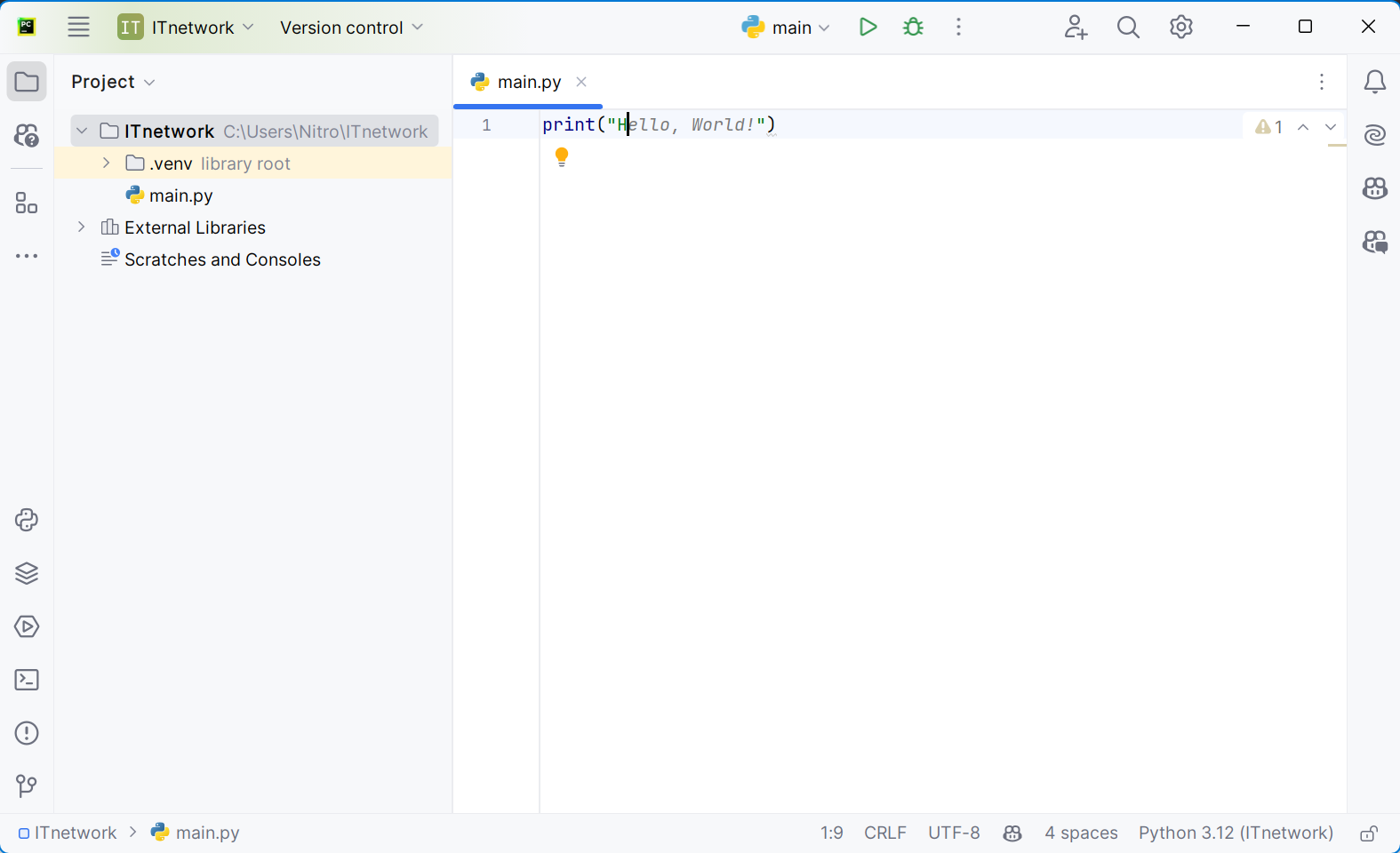Open the Notifications bell panel
Image resolution: width=1400 pixels, height=853 pixels.
[x=1374, y=82]
